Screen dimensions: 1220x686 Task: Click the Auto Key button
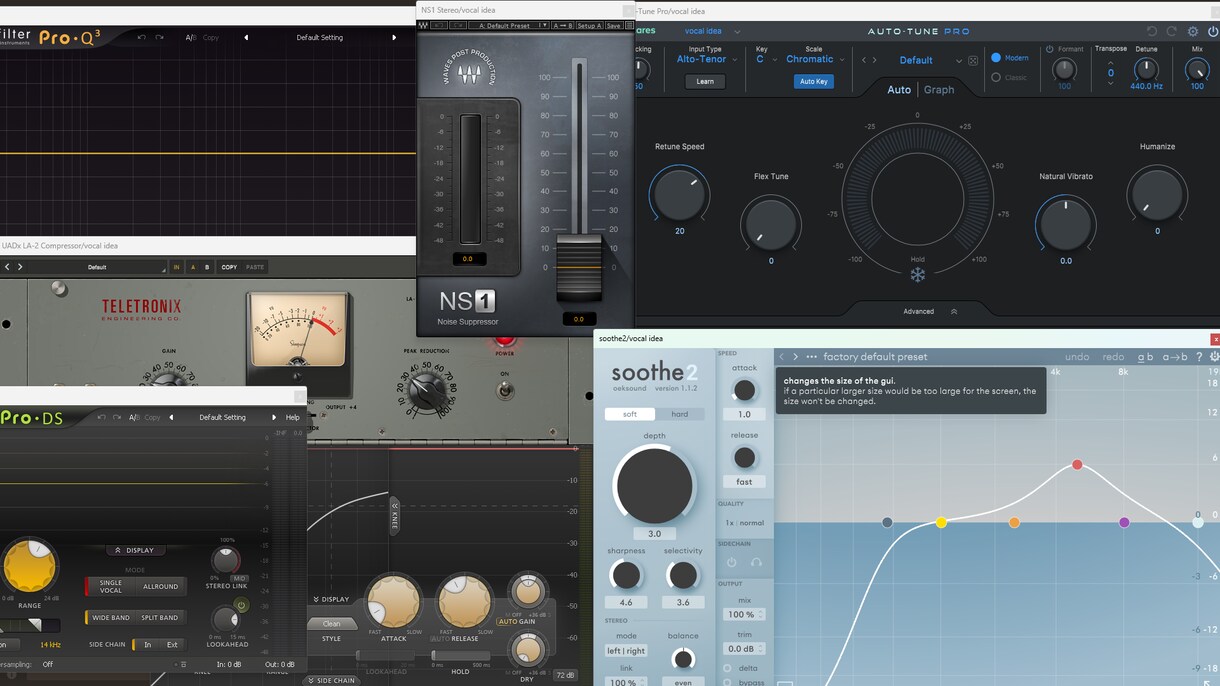click(x=814, y=82)
